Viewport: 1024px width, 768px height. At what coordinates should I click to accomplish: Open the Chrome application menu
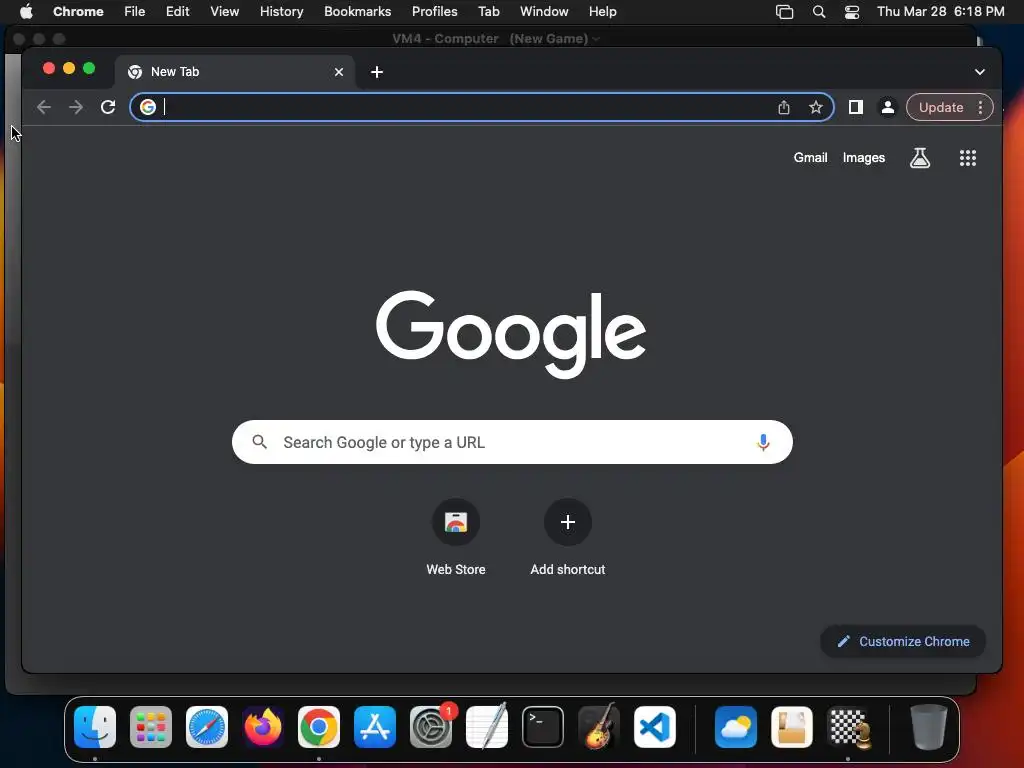coord(78,12)
